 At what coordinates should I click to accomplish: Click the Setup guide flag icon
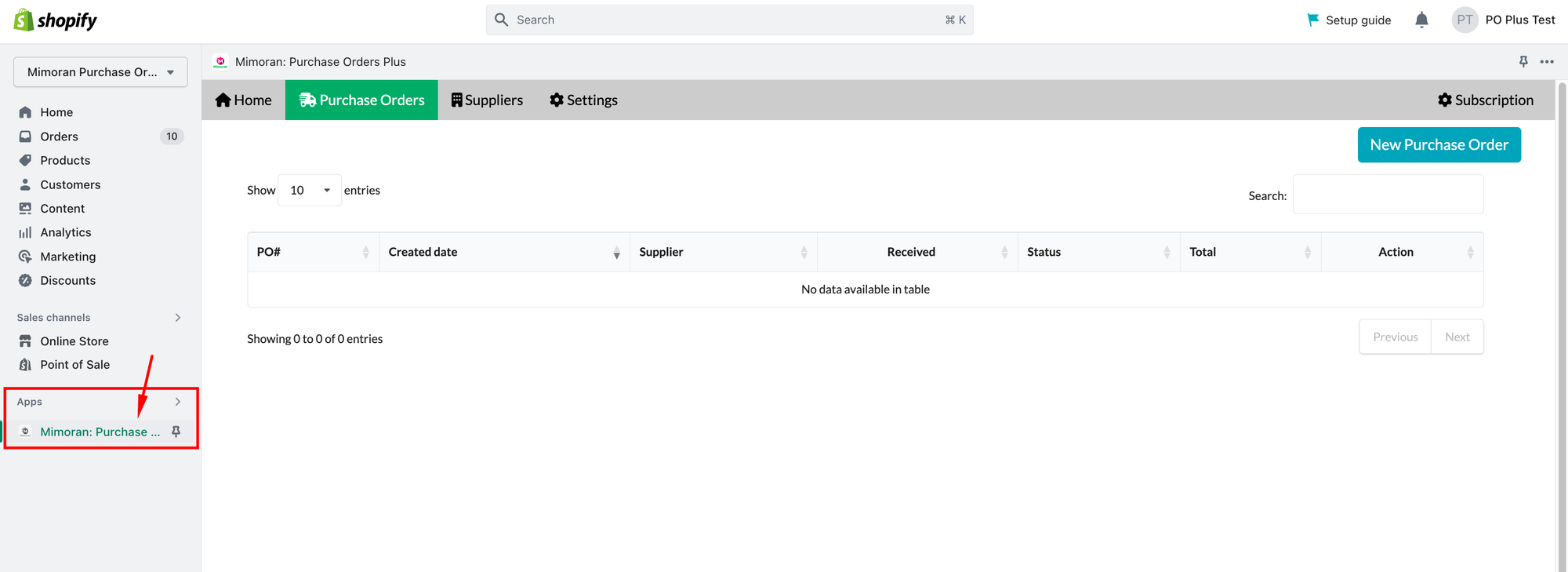coord(1313,20)
